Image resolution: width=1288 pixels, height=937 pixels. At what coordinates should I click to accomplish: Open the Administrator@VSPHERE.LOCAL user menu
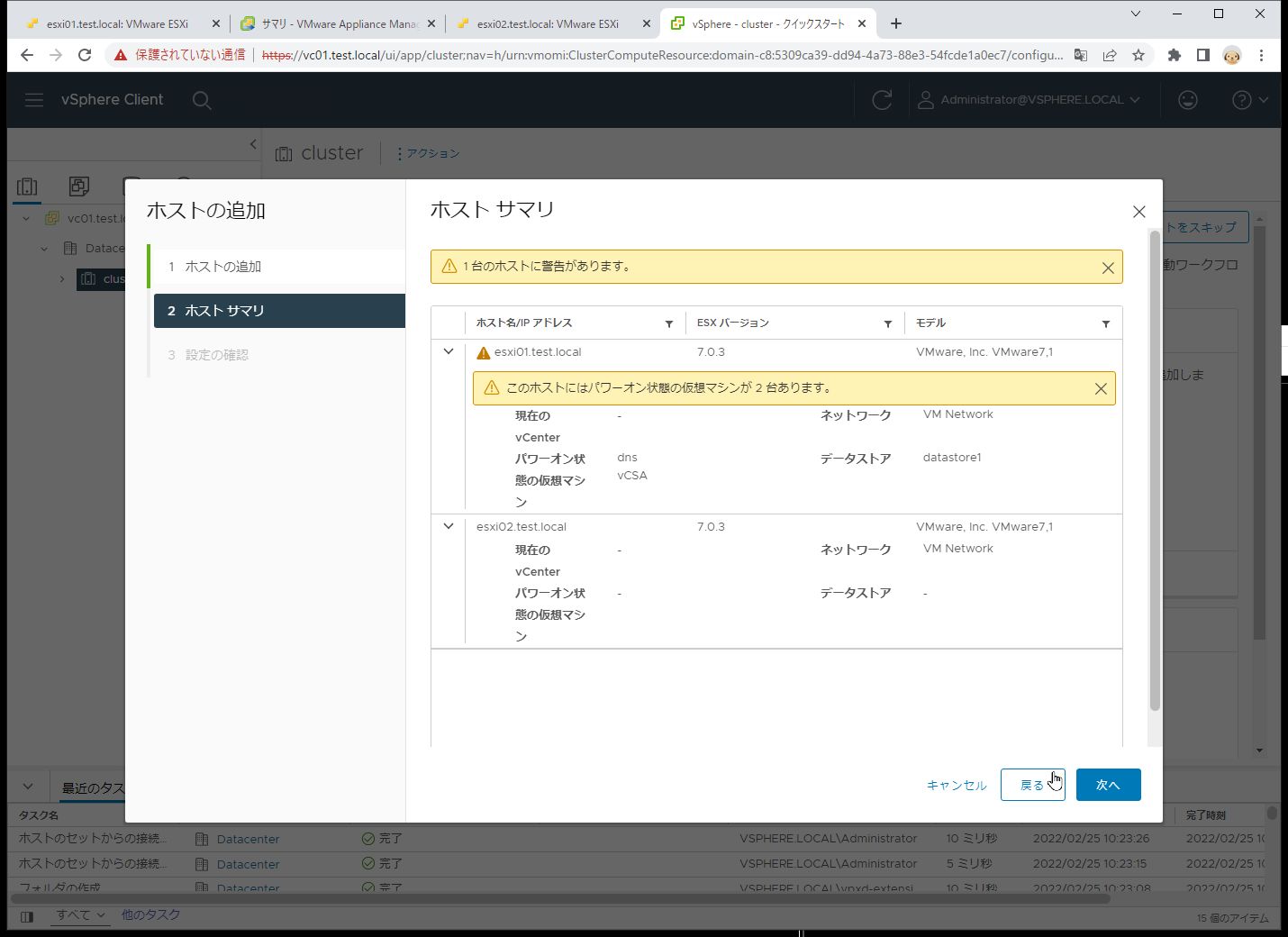click(x=1029, y=100)
